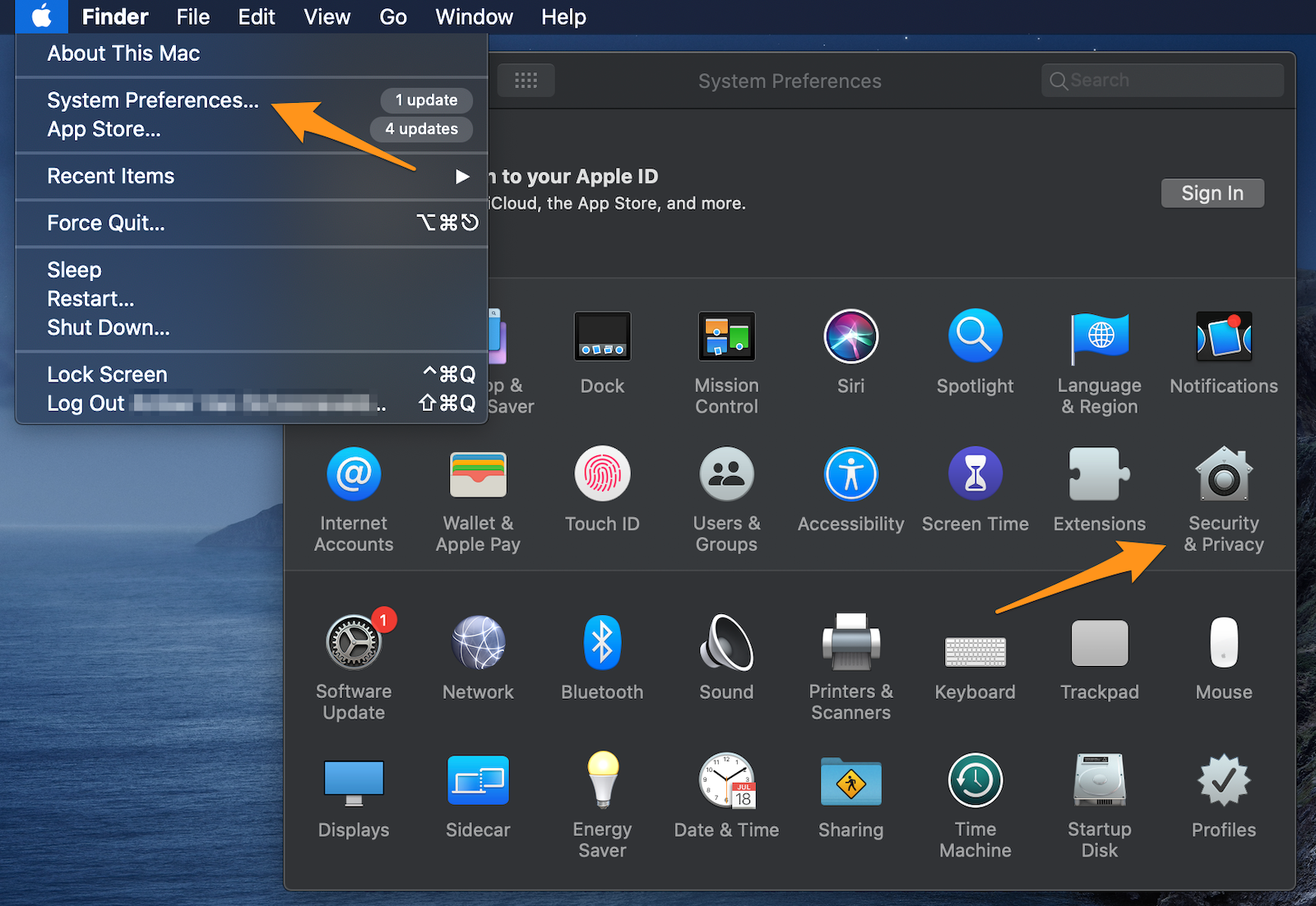
Task: Open the Profiles pane
Action: click(1224, 797)
